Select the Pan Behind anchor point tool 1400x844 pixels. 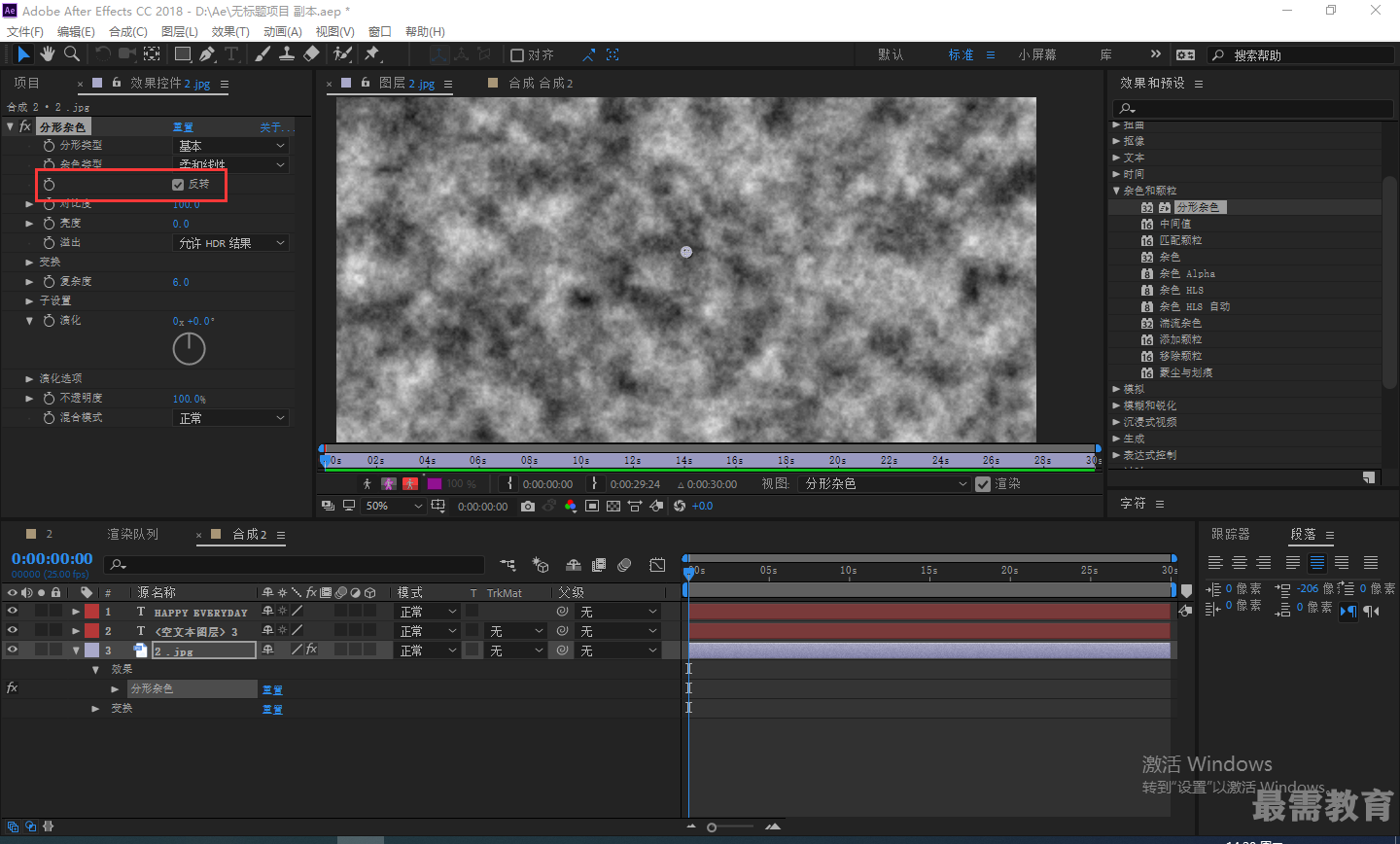pyautogui.click(x=152, y=54)
